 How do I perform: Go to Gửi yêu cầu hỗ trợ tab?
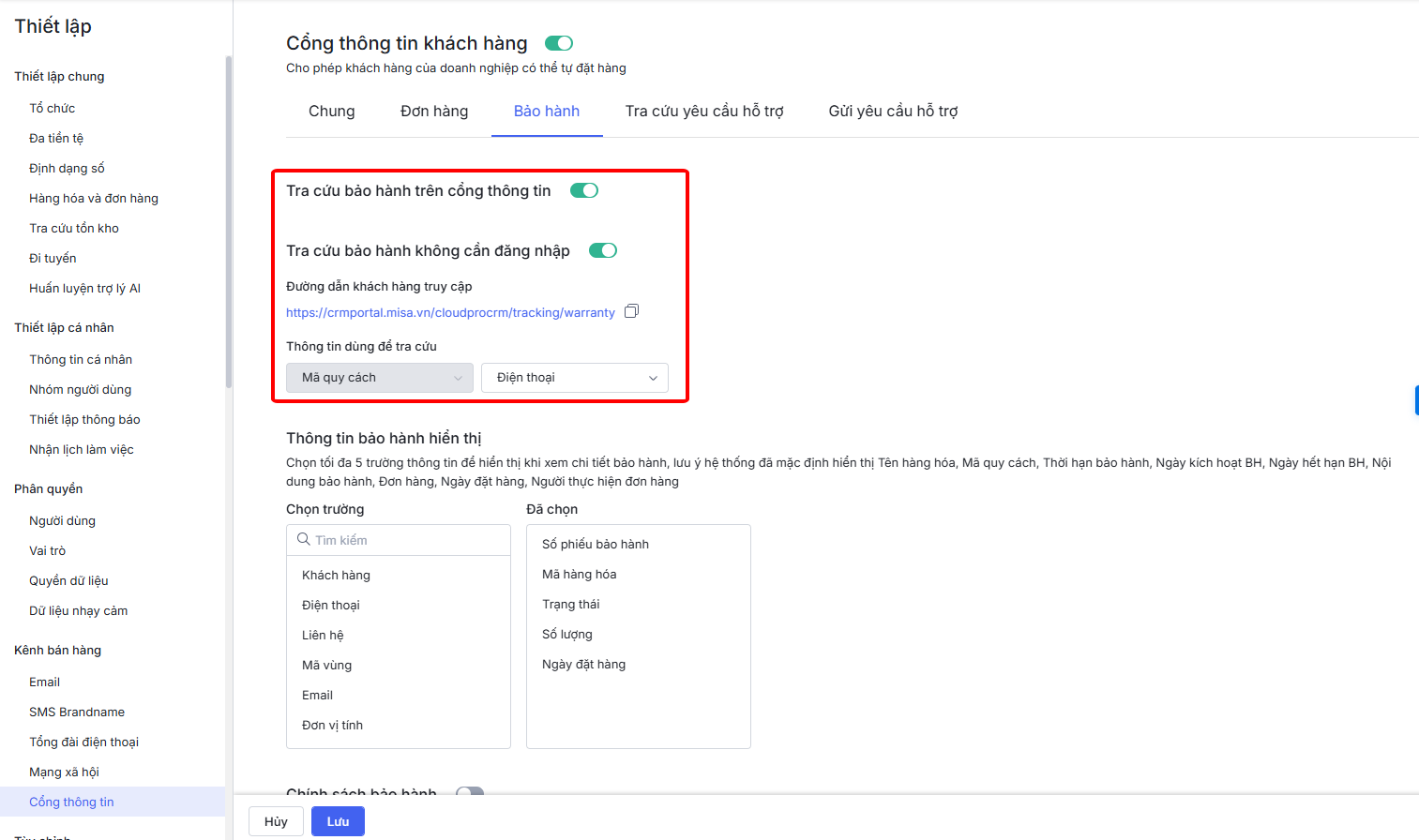893,112
